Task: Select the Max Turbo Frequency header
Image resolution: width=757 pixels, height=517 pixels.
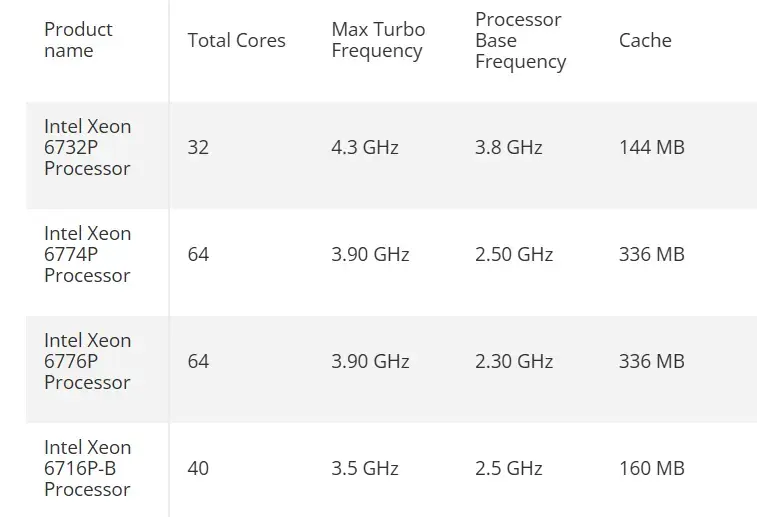Action: pyautogui.click(x=378, y=40)
